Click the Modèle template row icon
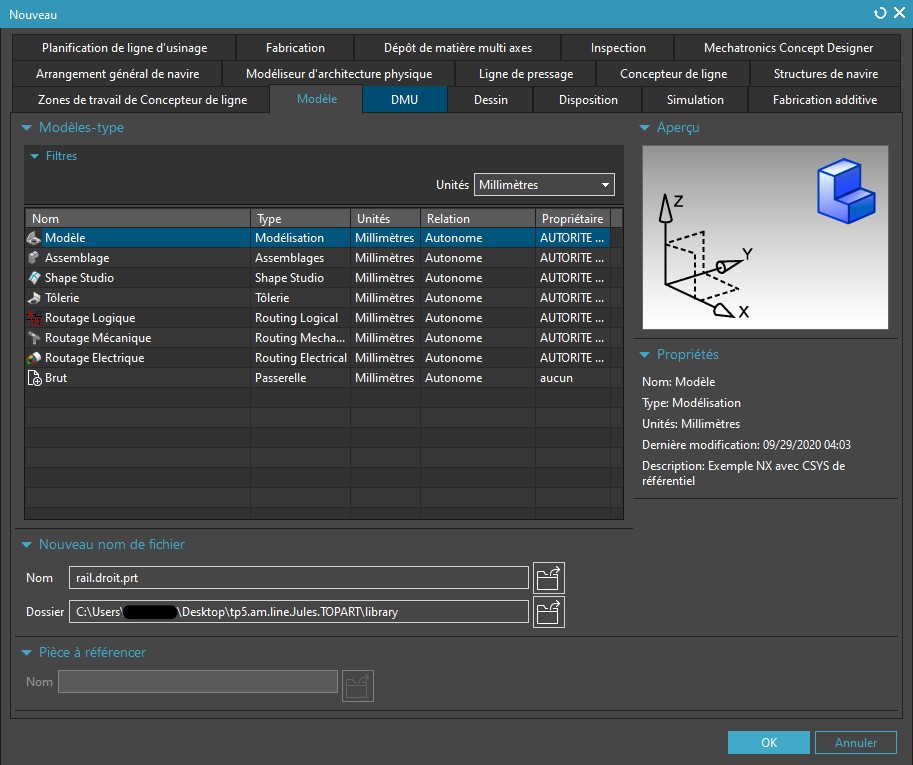913x765 pixels. pos(34,238)
